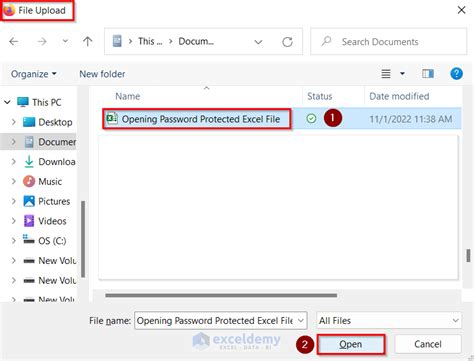The height and width of the screenshot is (361, 474).
Task: Click the Cancel button
Action: 428,344
